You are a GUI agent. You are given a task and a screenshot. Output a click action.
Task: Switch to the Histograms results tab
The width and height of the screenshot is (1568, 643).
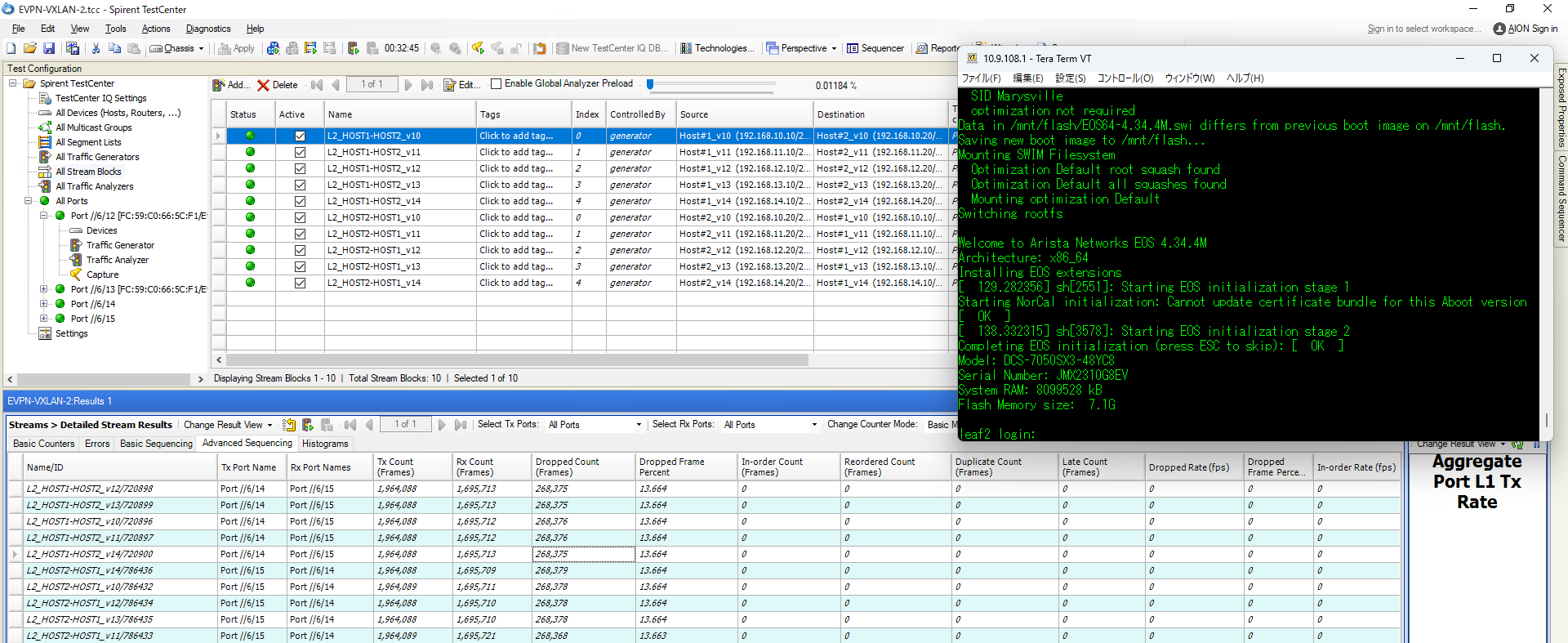pos(325,444)
